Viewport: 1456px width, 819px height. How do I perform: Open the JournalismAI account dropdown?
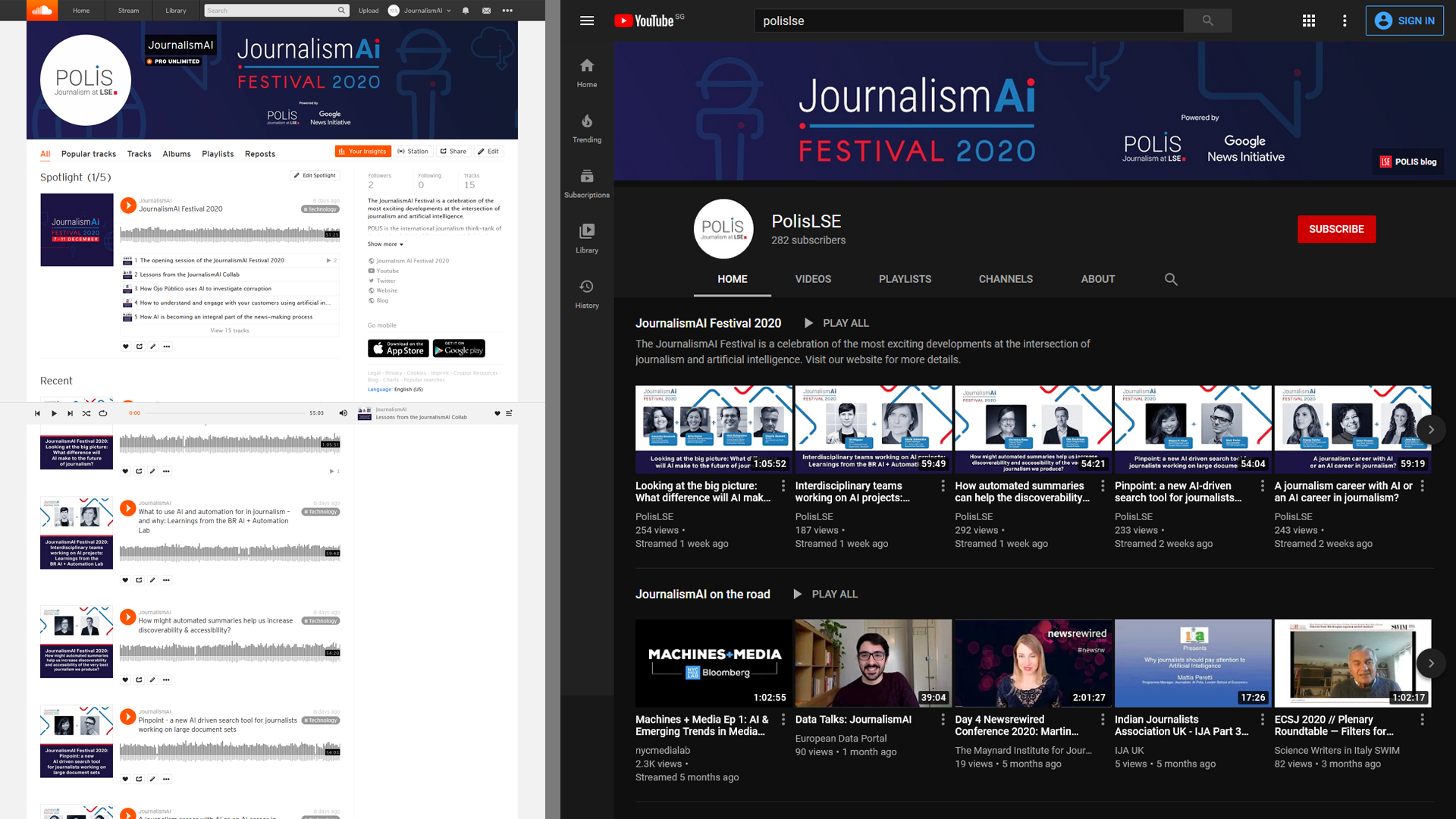(x=420, y=11)
